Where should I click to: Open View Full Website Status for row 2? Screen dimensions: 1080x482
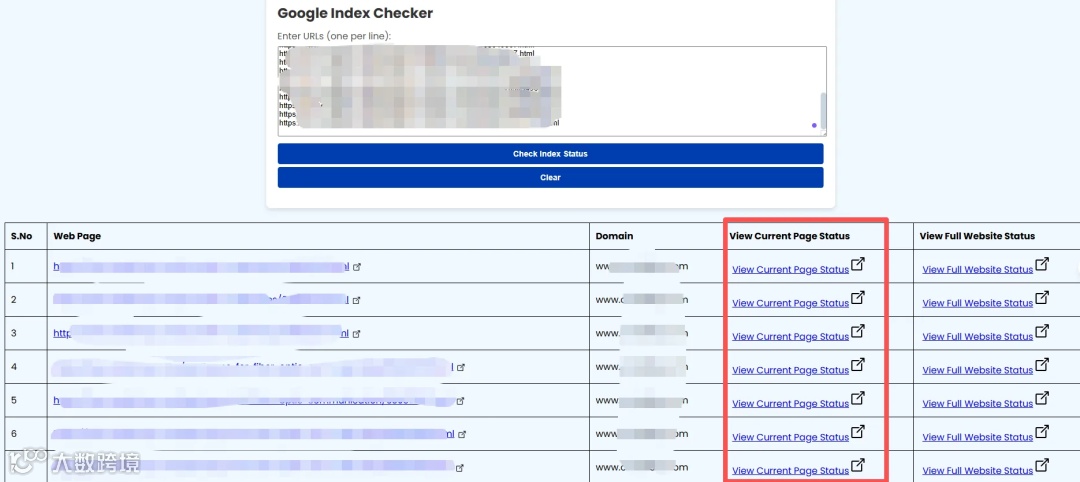tap(977, 303)
